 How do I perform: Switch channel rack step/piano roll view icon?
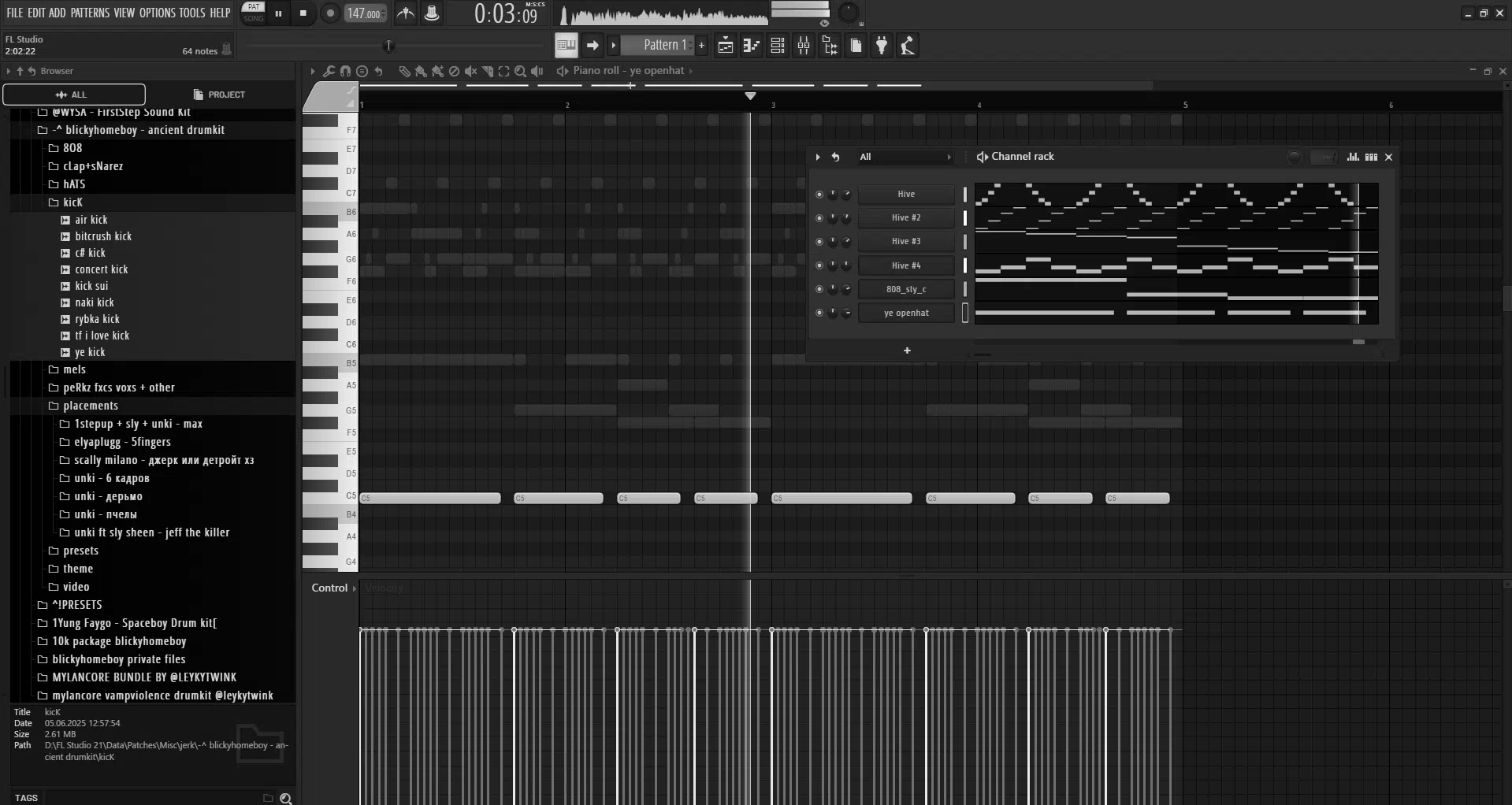pyautogui.click(x=1371, y=157)
